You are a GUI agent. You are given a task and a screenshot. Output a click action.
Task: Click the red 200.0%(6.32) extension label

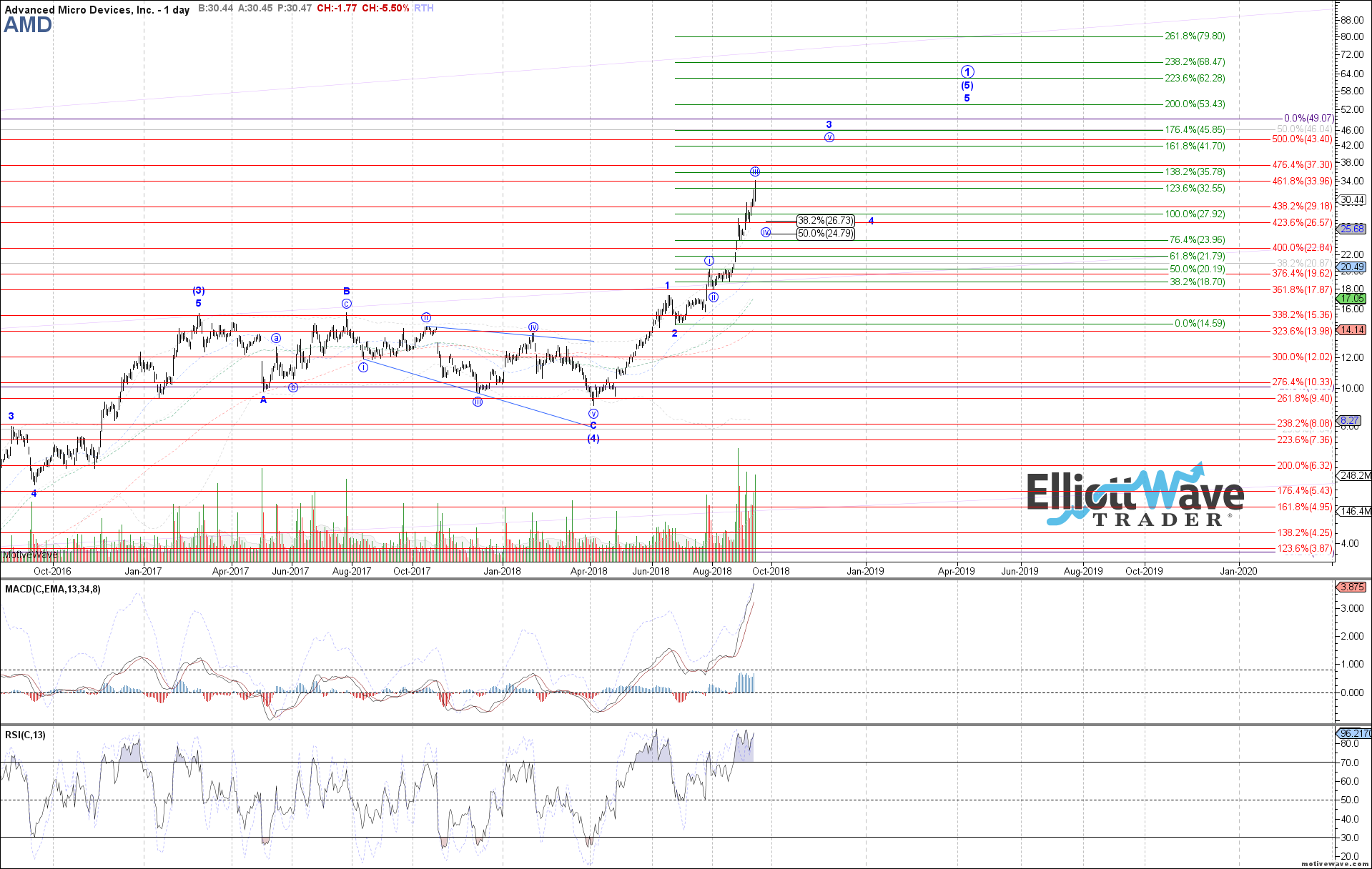(x=1305, y=466)
